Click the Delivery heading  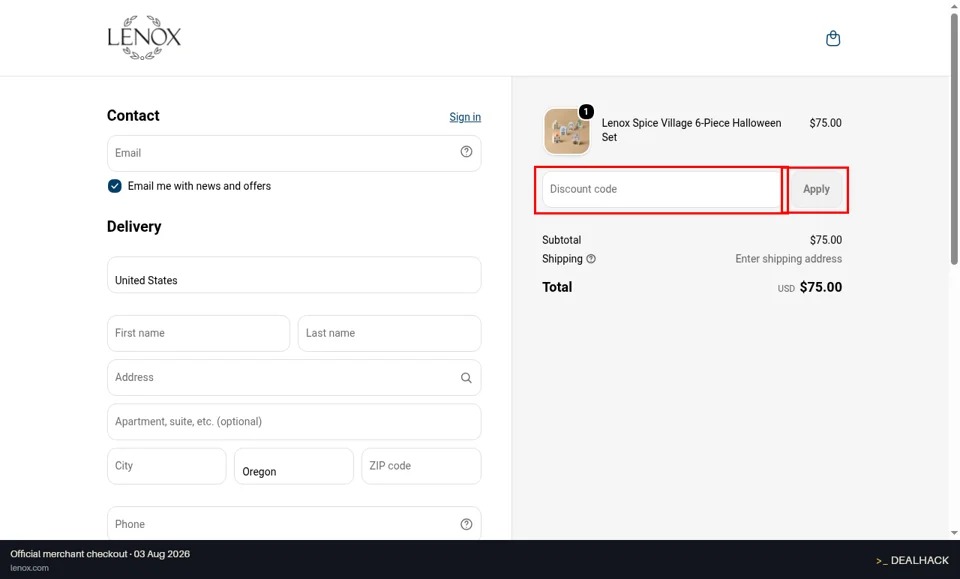click(x=134, y=226)
